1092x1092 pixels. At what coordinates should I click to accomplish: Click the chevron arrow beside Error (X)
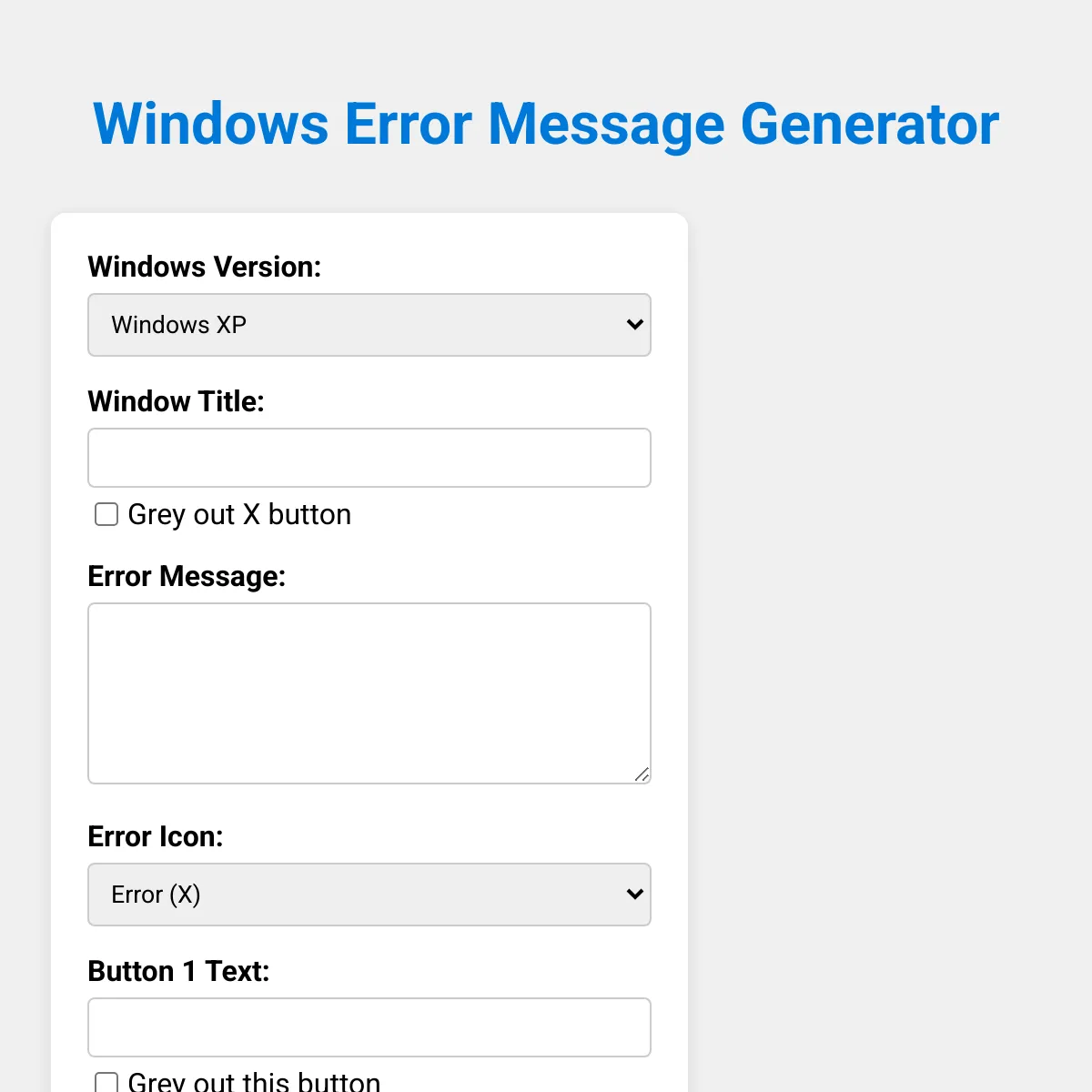coord(635,894)
